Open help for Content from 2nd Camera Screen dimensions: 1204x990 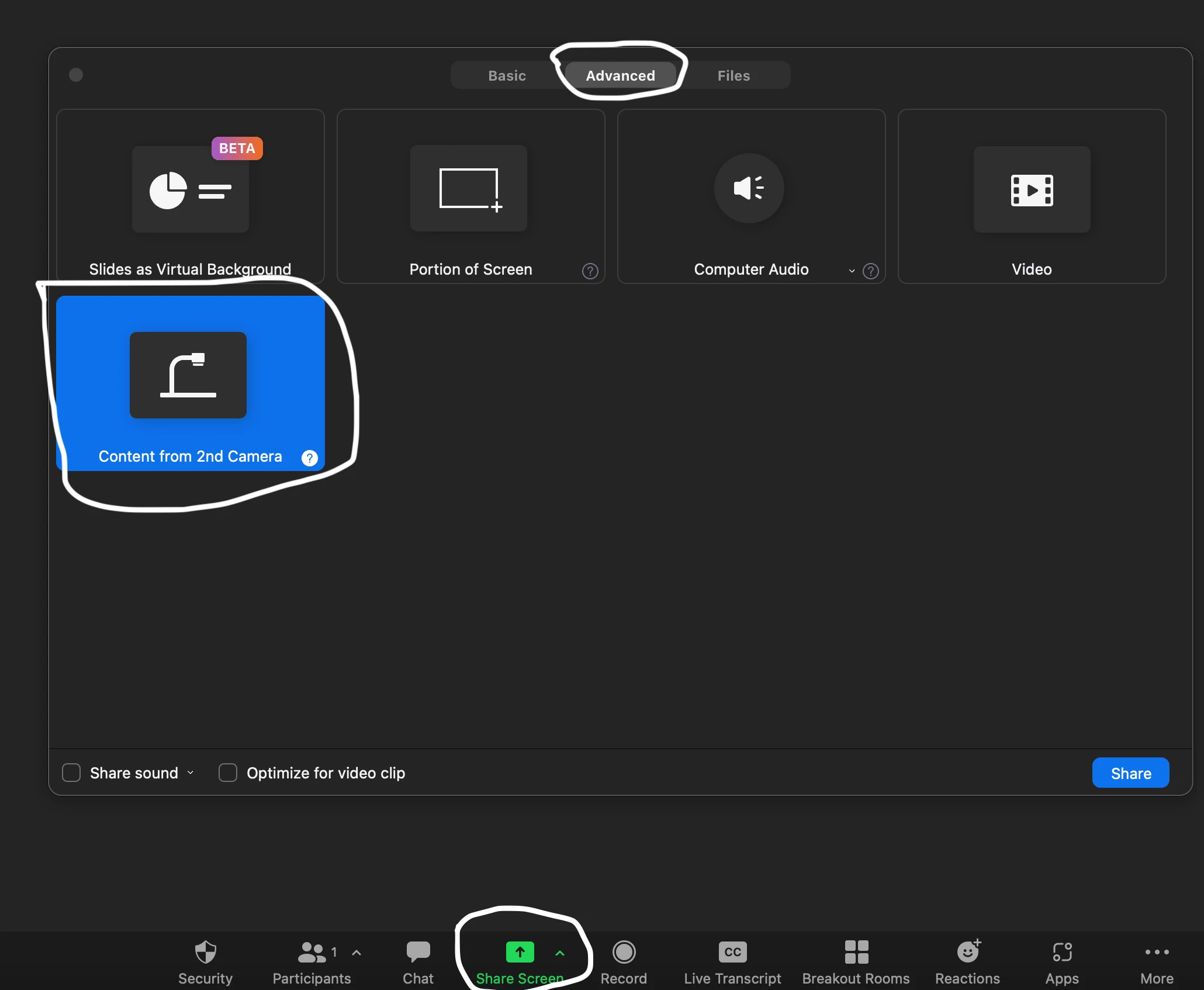coord(309,458)
